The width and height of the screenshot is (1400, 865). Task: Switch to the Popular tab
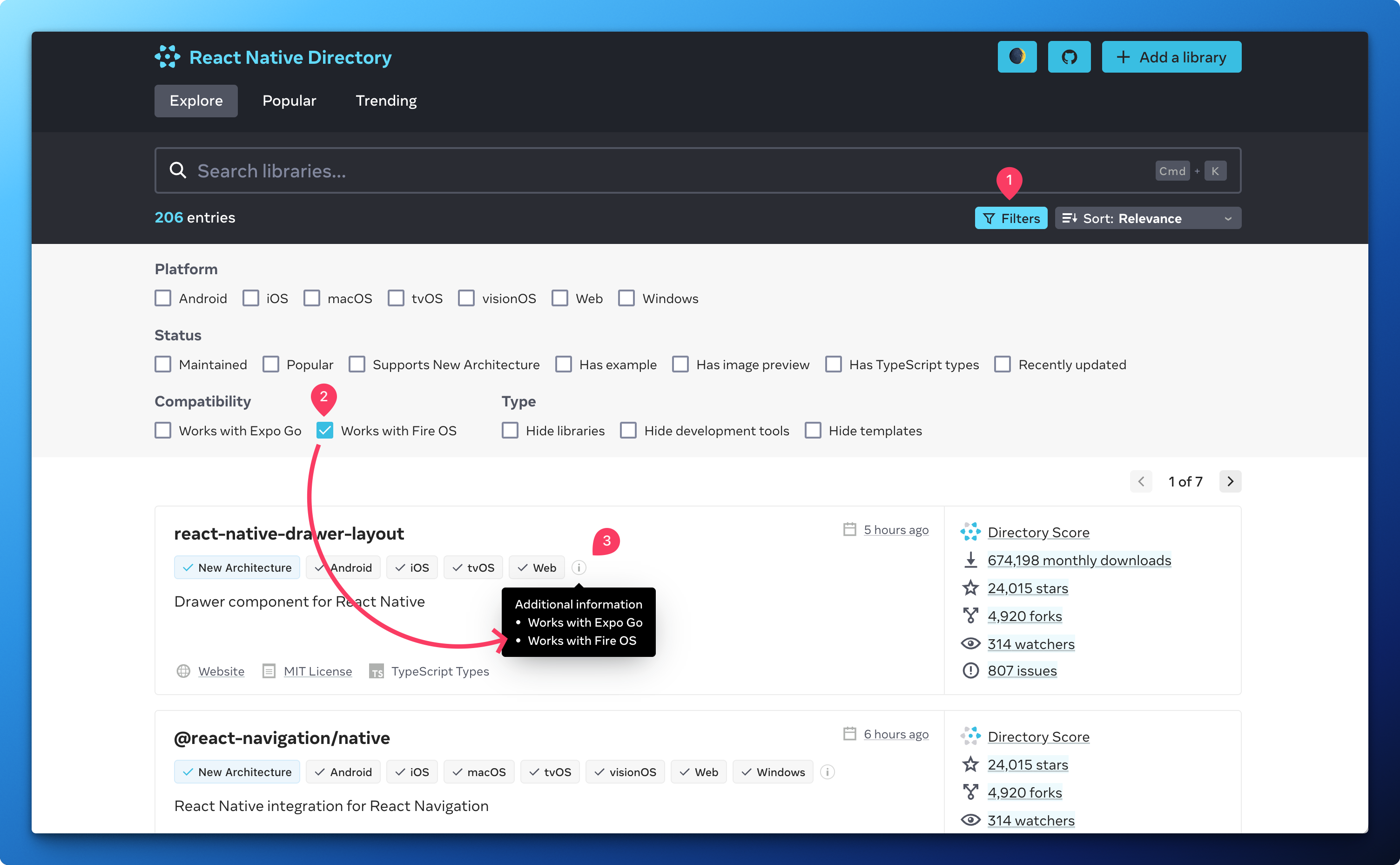(x=289, y=101)
